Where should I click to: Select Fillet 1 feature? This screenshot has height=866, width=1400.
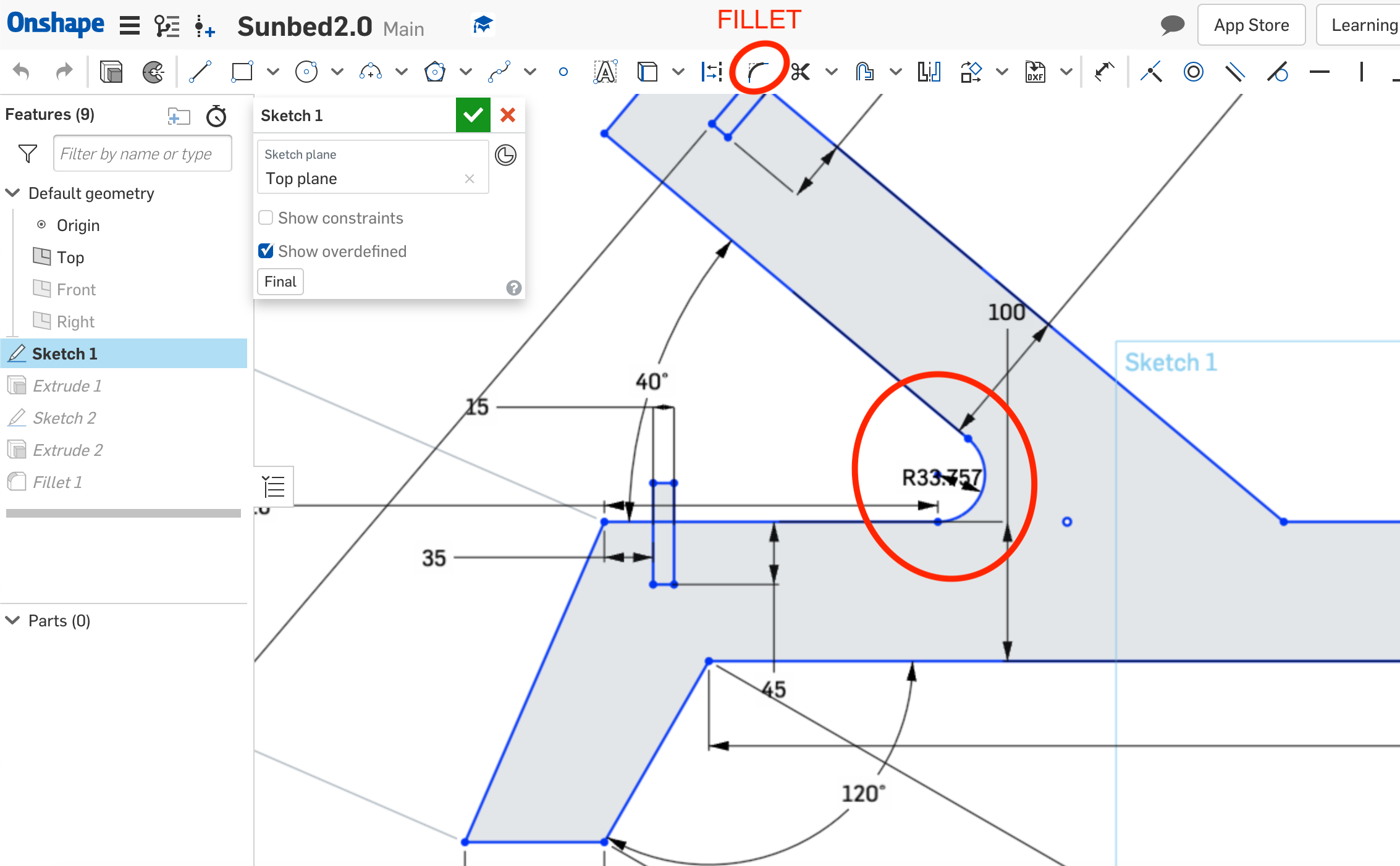pyautogui.click(x=124, y=482)
